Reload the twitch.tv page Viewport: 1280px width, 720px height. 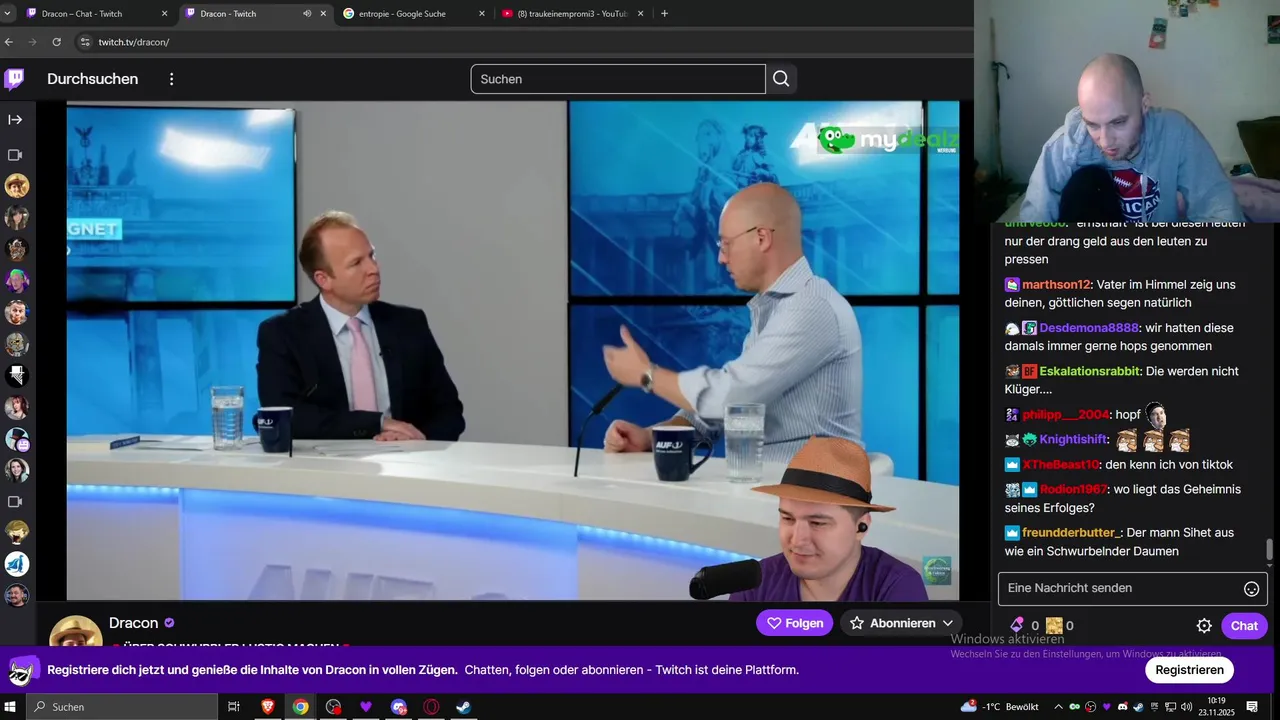coord(56,42)
